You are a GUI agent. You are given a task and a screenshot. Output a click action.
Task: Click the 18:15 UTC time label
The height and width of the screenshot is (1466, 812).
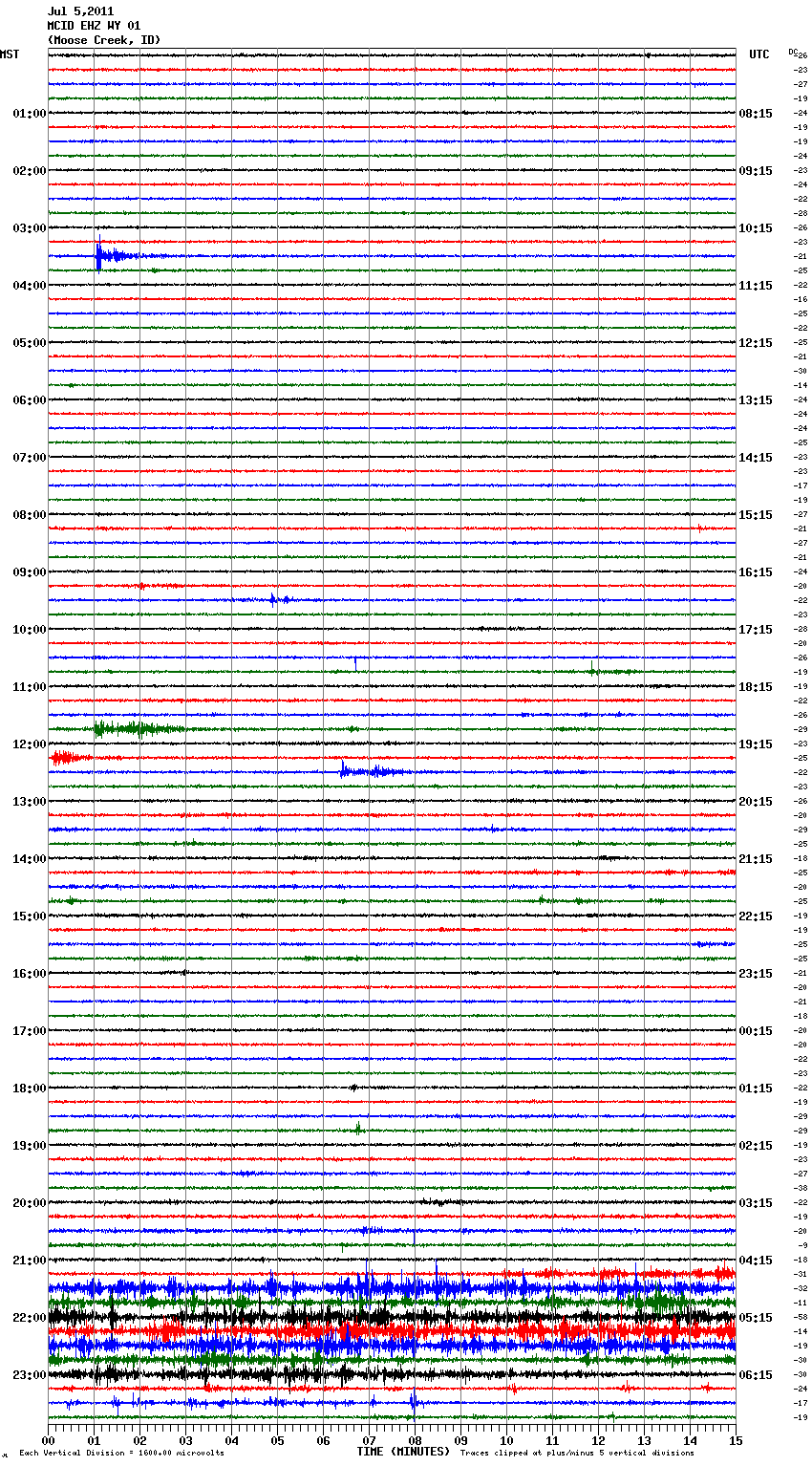(x=756, y=687)
